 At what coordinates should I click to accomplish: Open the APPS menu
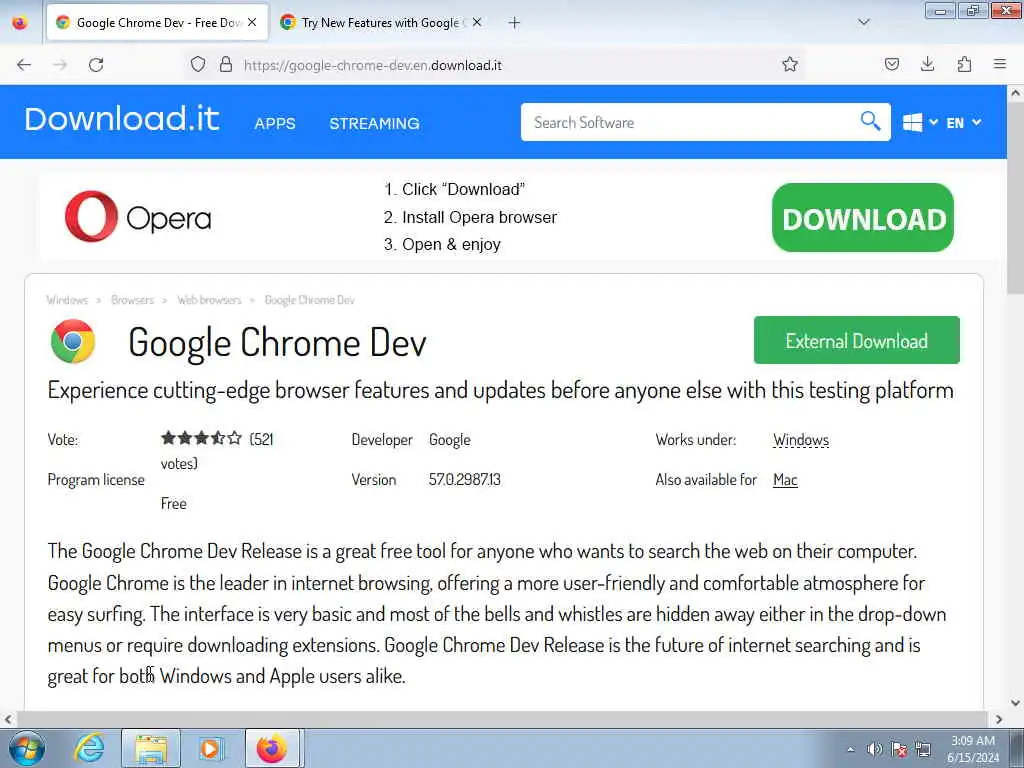275,123
